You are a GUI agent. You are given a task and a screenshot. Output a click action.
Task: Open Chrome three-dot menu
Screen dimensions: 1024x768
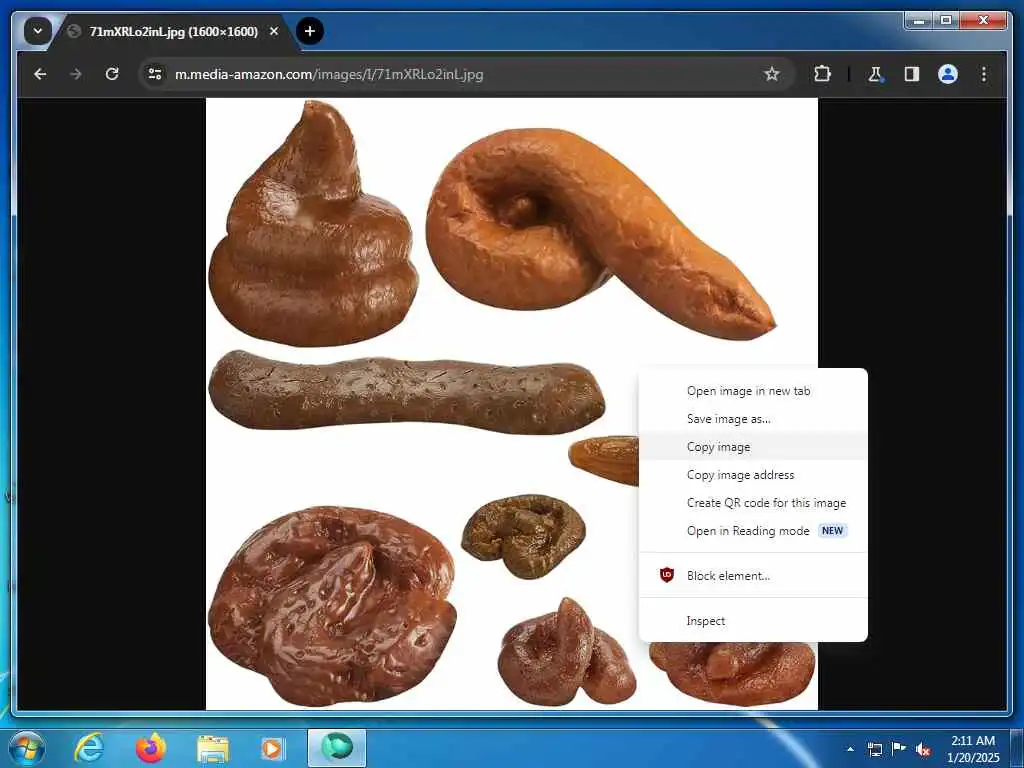pyautogui.click(x=984, y=74)
